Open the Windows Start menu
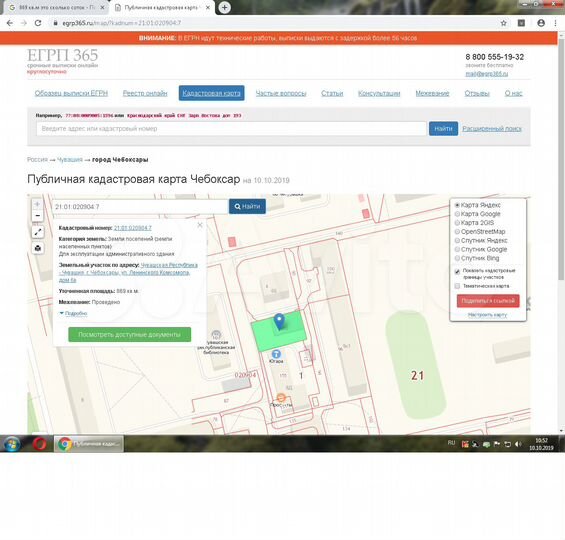Viewport: 565px width, 540px height. click(x=12, y=443)
